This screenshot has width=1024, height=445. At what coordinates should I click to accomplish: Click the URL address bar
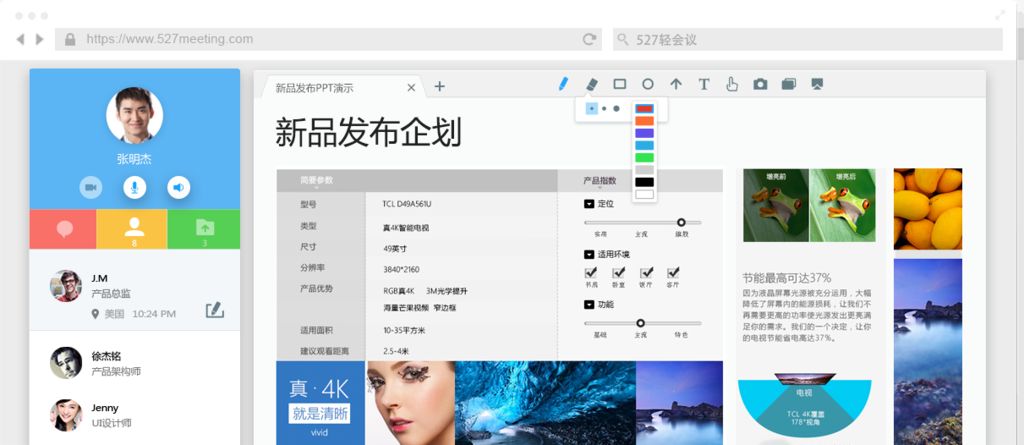tap(328, 39)
